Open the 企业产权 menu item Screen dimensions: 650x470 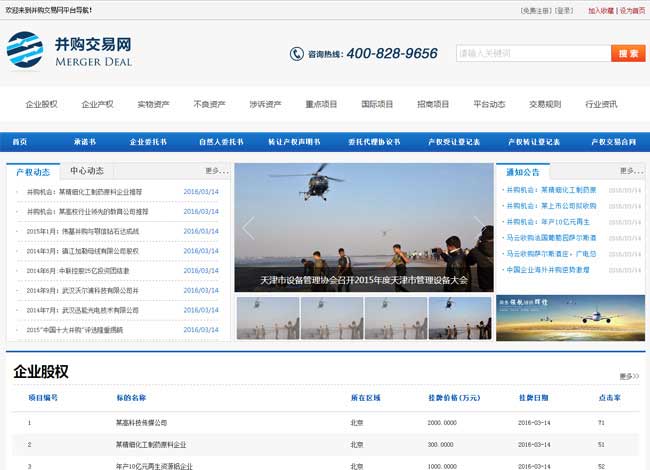(x=97, y=104)
